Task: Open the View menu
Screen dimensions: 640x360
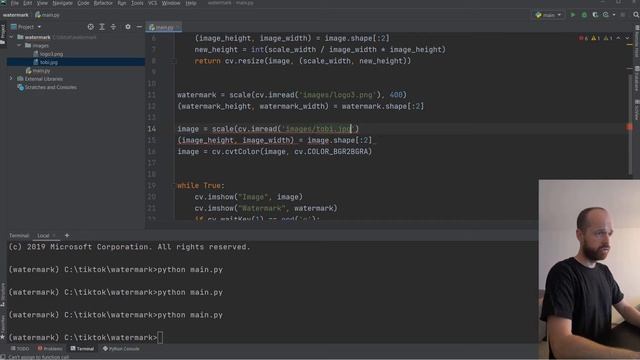Action: pyautogui.click(x=42, y=3)
